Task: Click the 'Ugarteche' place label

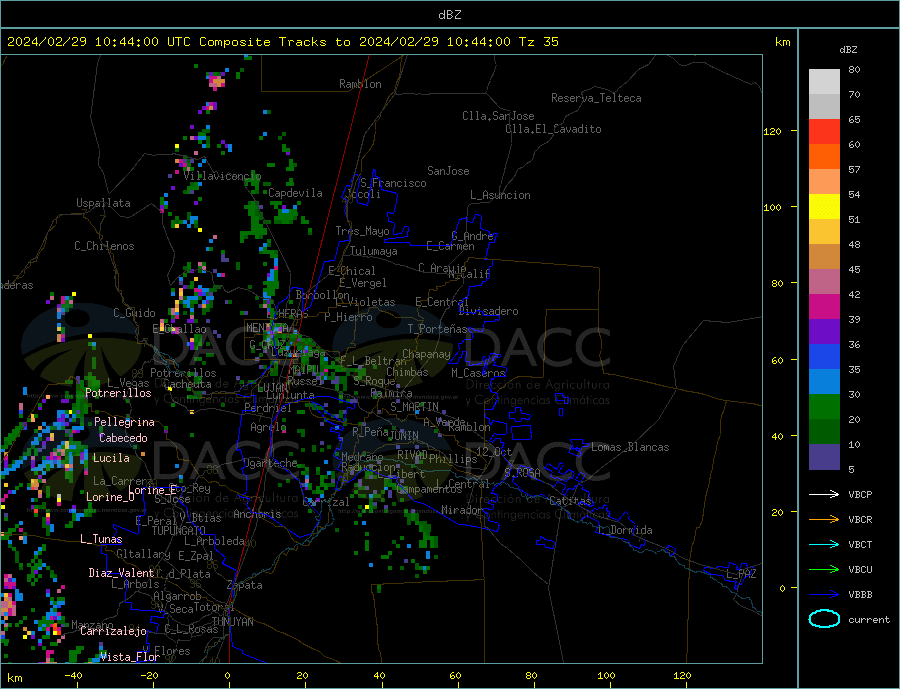Action: [x=270, y=463]
